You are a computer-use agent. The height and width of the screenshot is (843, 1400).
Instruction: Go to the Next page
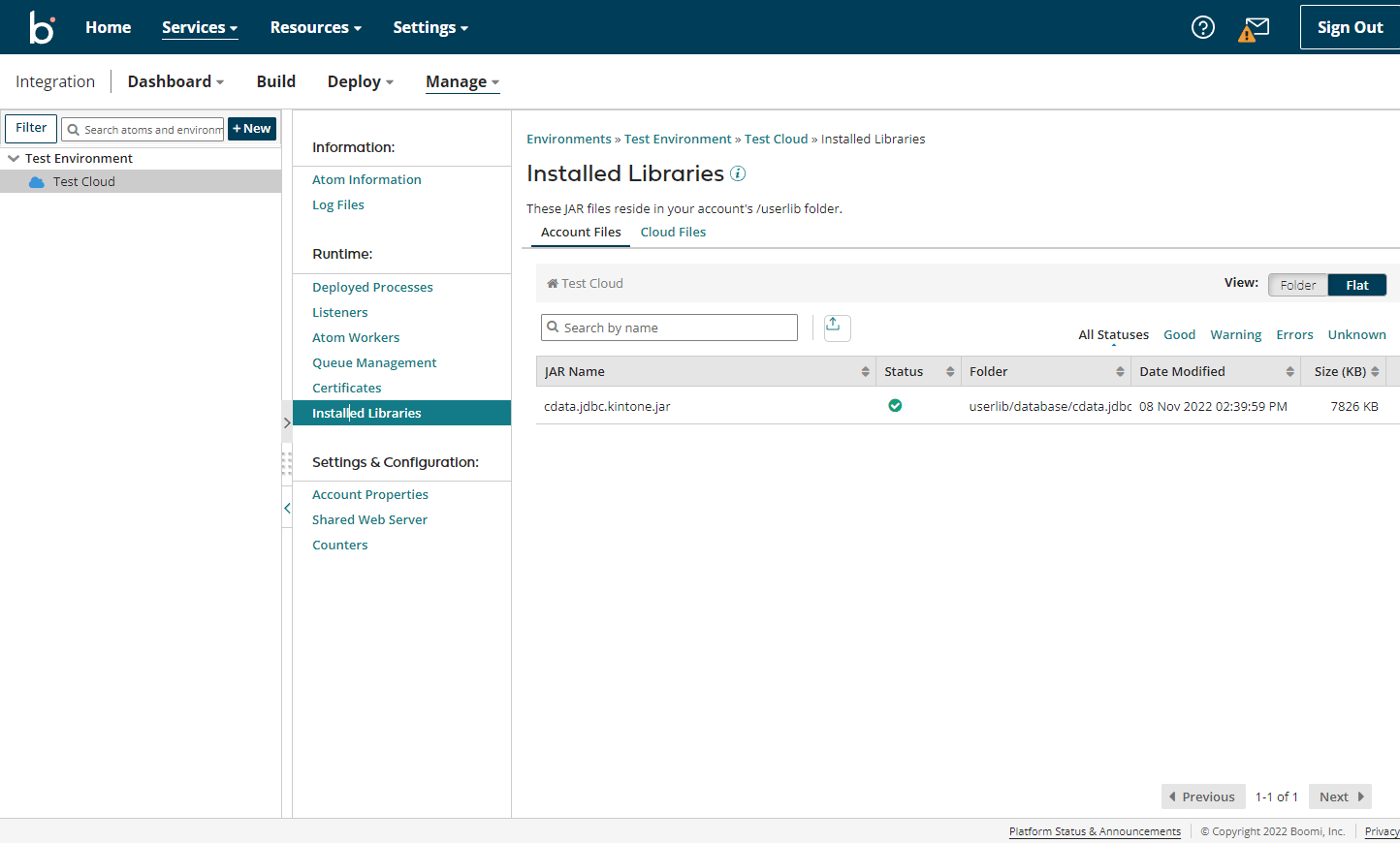[x=1340, y=796]
